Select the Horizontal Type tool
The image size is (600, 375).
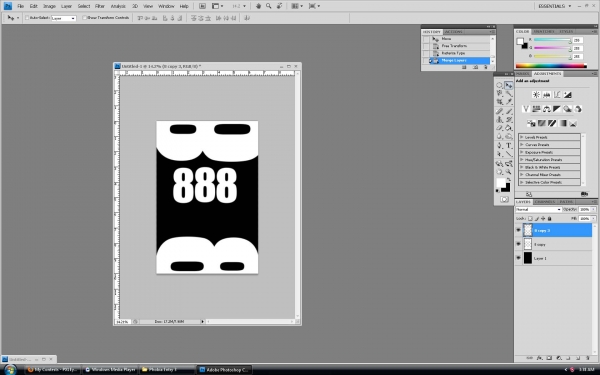point(509,145)
